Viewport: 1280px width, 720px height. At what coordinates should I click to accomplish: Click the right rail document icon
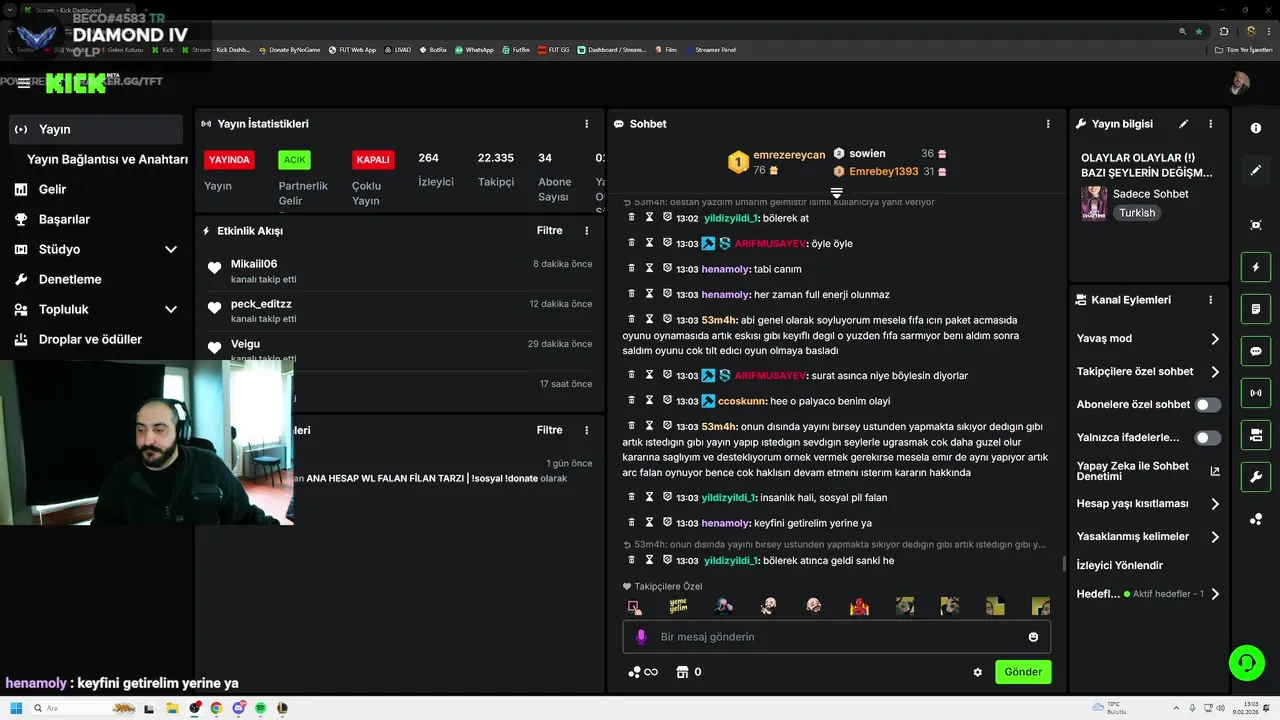click(x=1256, y=310)
